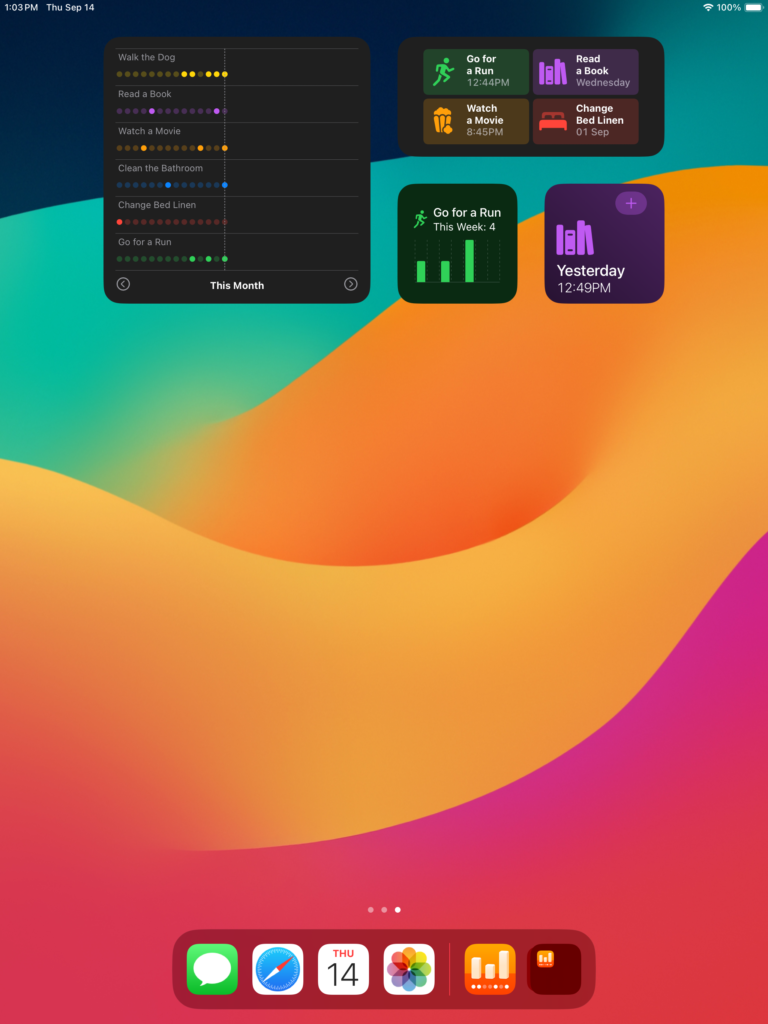The width and height of the screenshot is (768, 1024).
Task: Tap the This Month label
Action: click(237, 285)
